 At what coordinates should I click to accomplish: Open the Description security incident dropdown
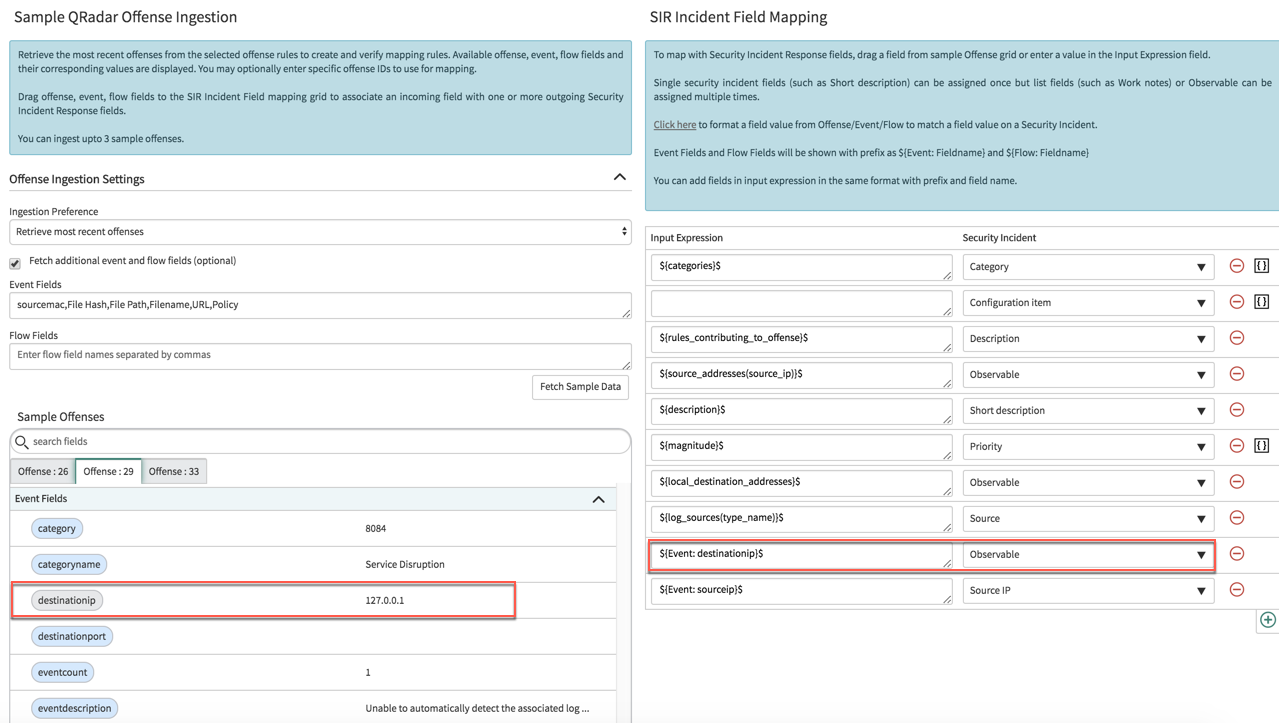coord(1088,339)
